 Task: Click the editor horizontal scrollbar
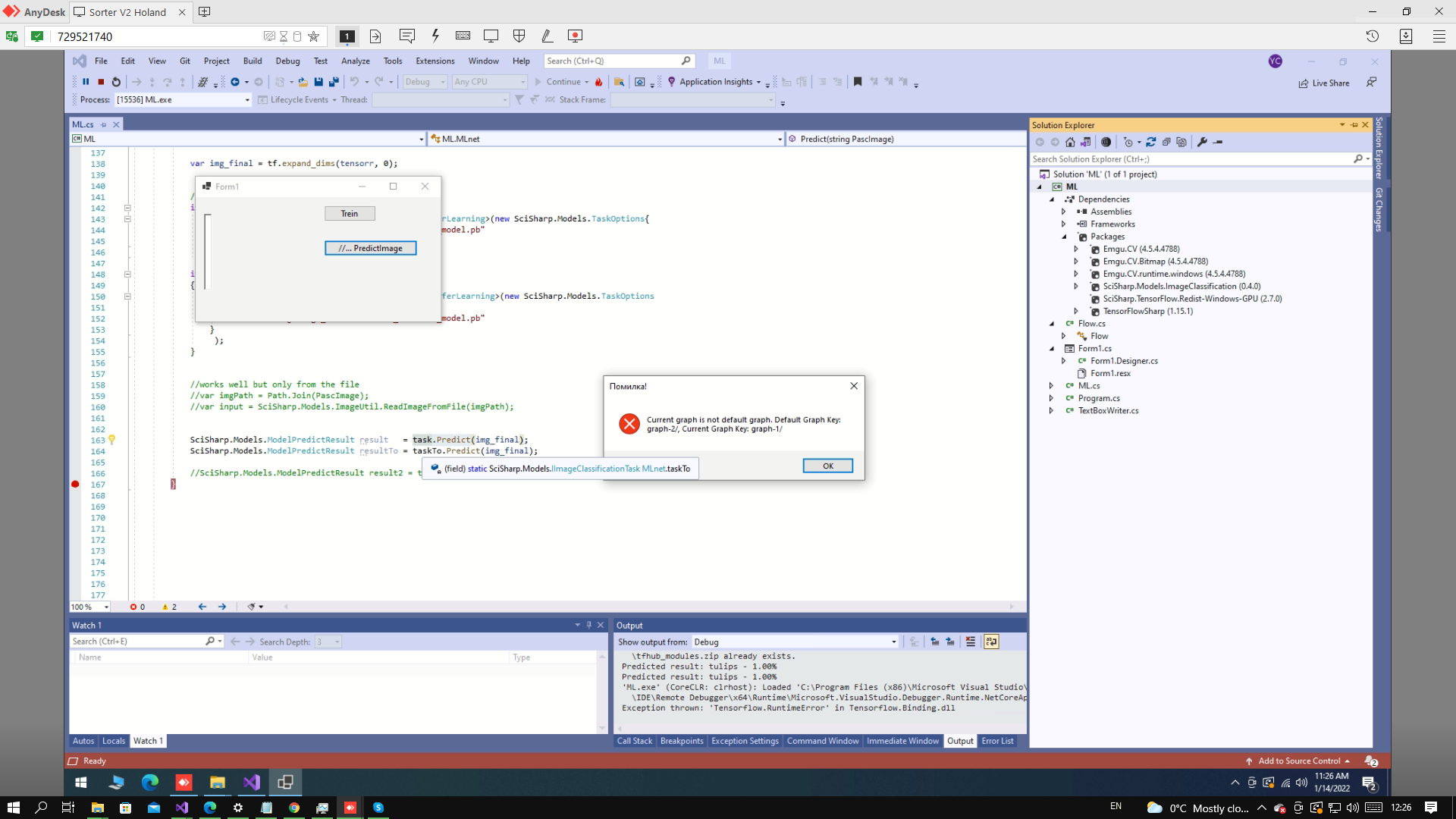(x=645, y=607)
